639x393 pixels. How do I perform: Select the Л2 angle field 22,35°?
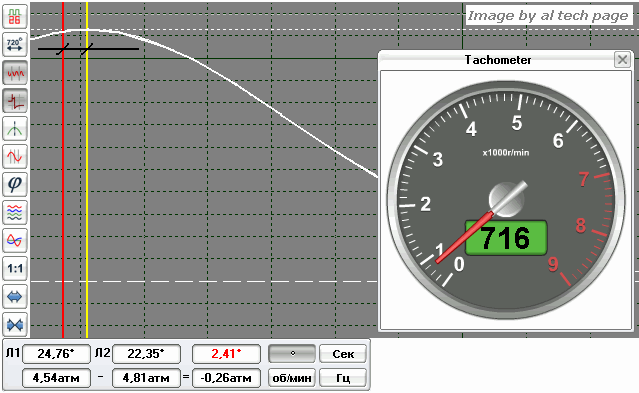[x=146, y=353]
